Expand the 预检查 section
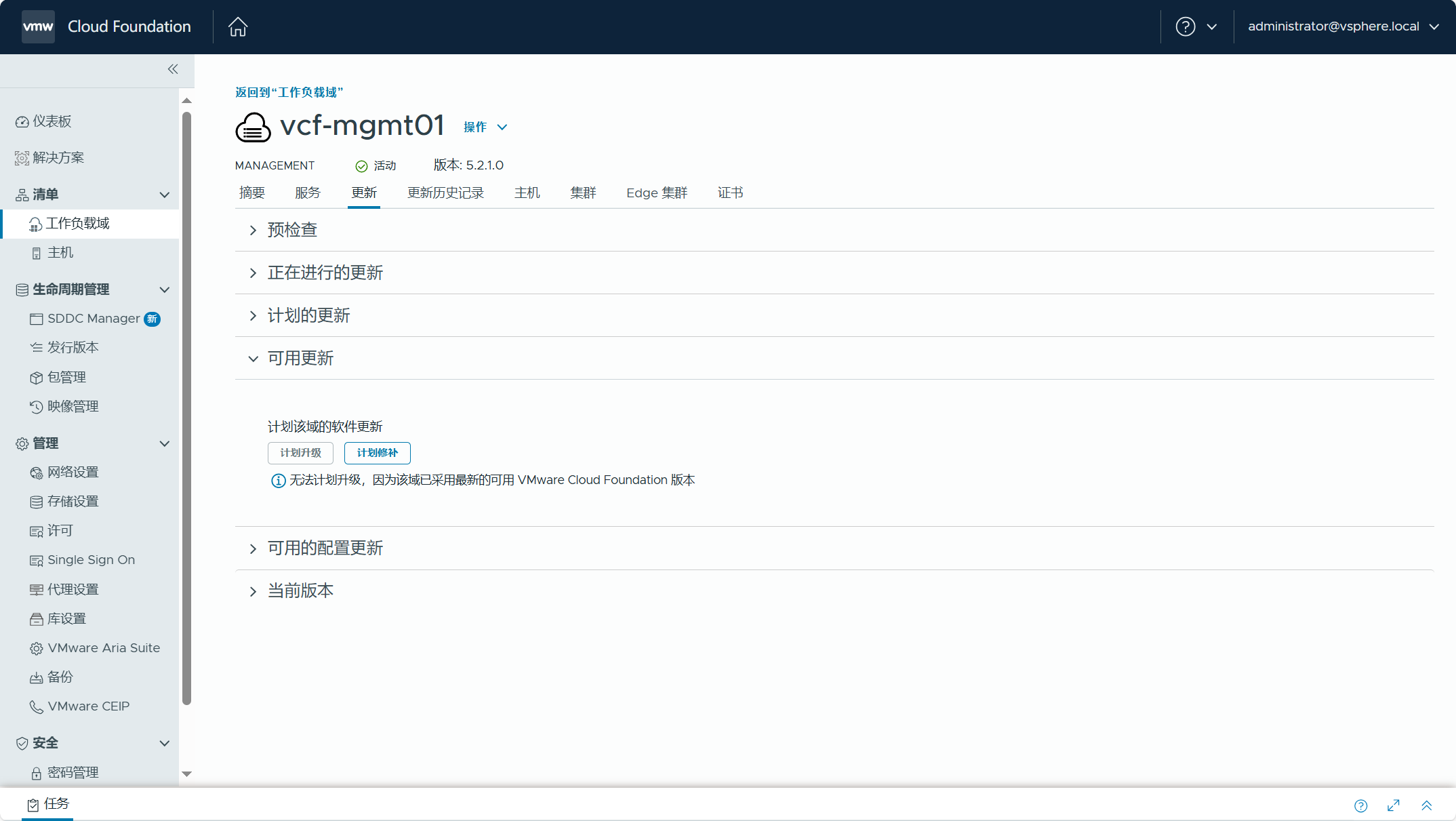Image resolution: width=1456 pixels, height=821 pixels. 253,231
